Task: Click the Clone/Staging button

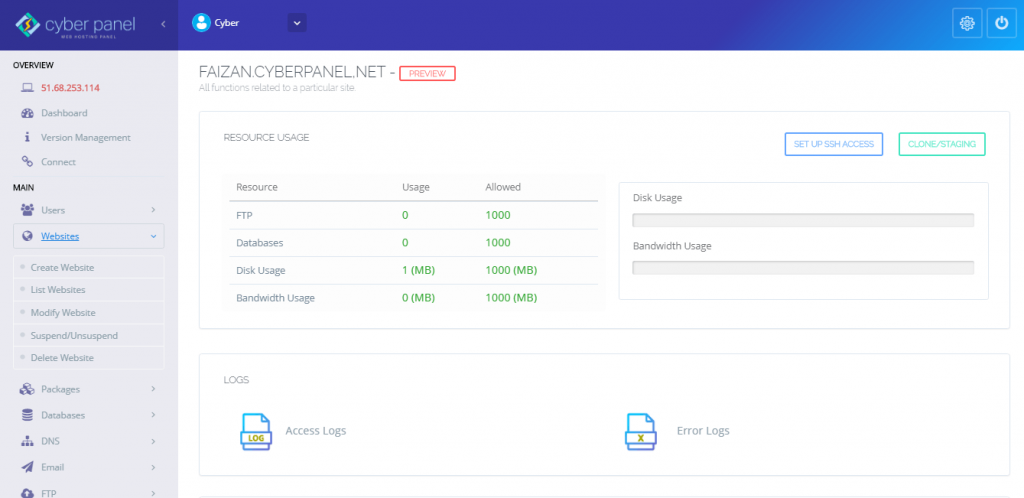Action: [941, 145]
